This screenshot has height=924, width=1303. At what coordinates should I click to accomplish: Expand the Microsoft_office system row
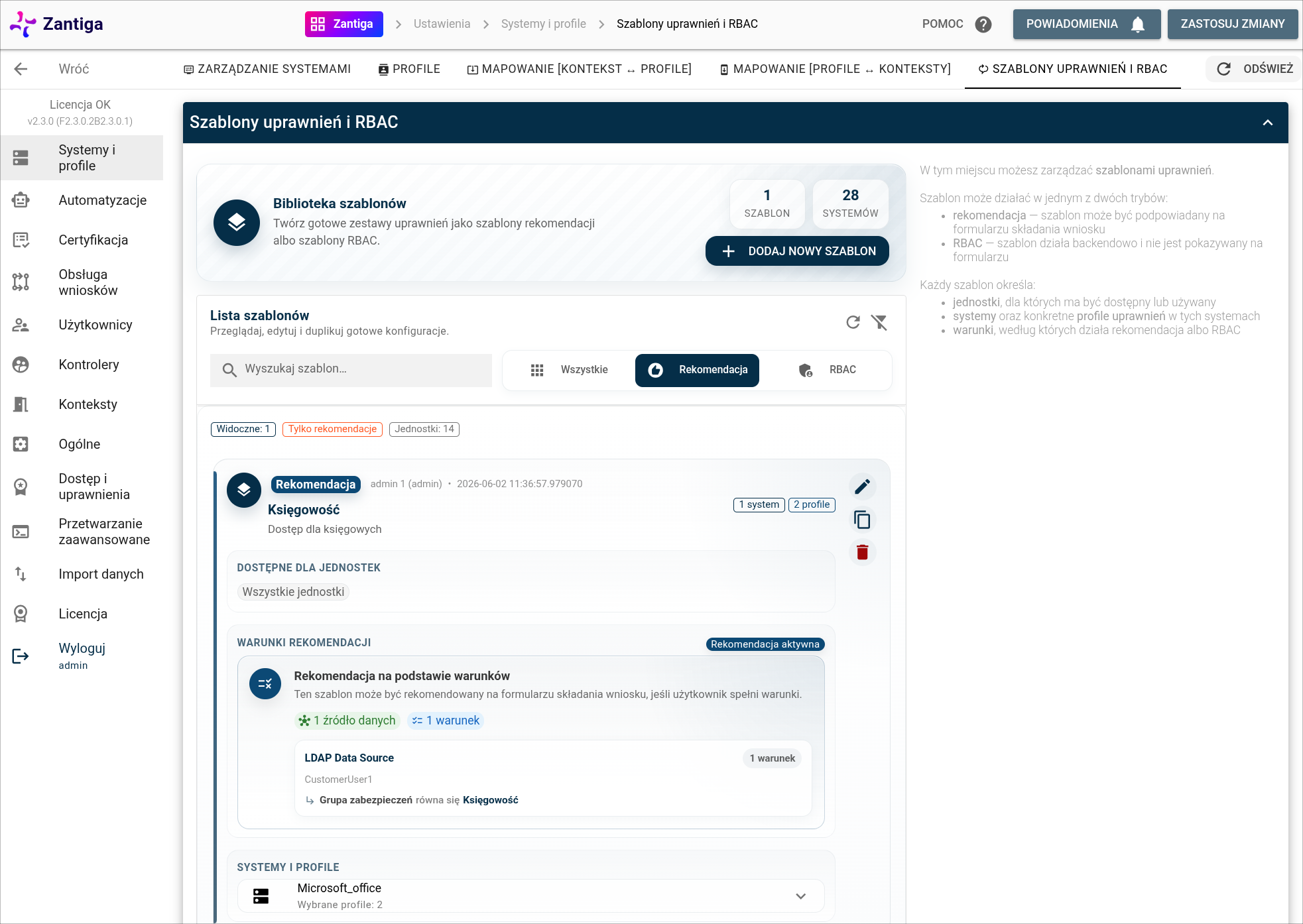point(530,895)
